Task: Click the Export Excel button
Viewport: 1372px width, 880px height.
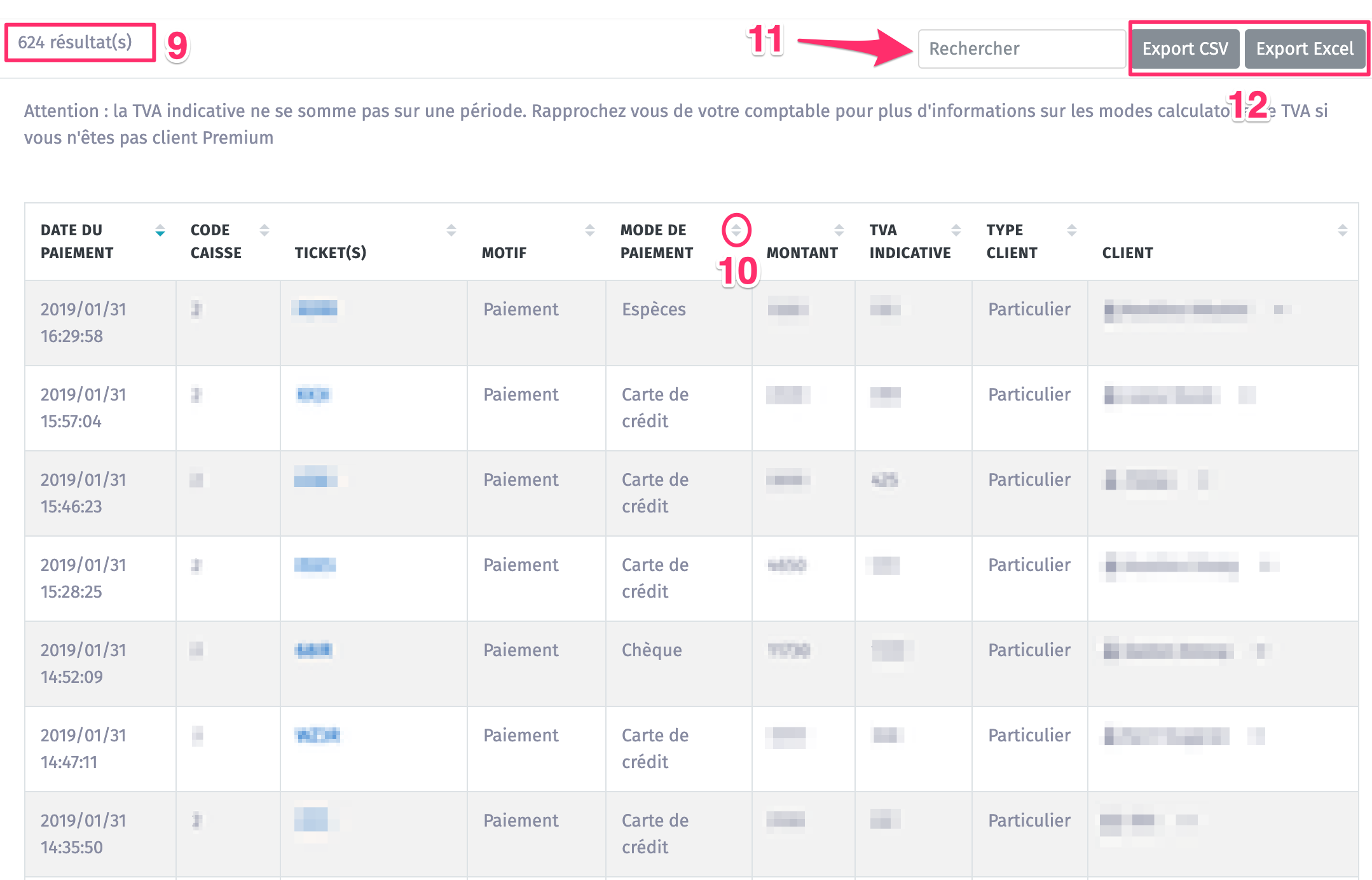Action: pyautogui.click(x=1305, y=49)
